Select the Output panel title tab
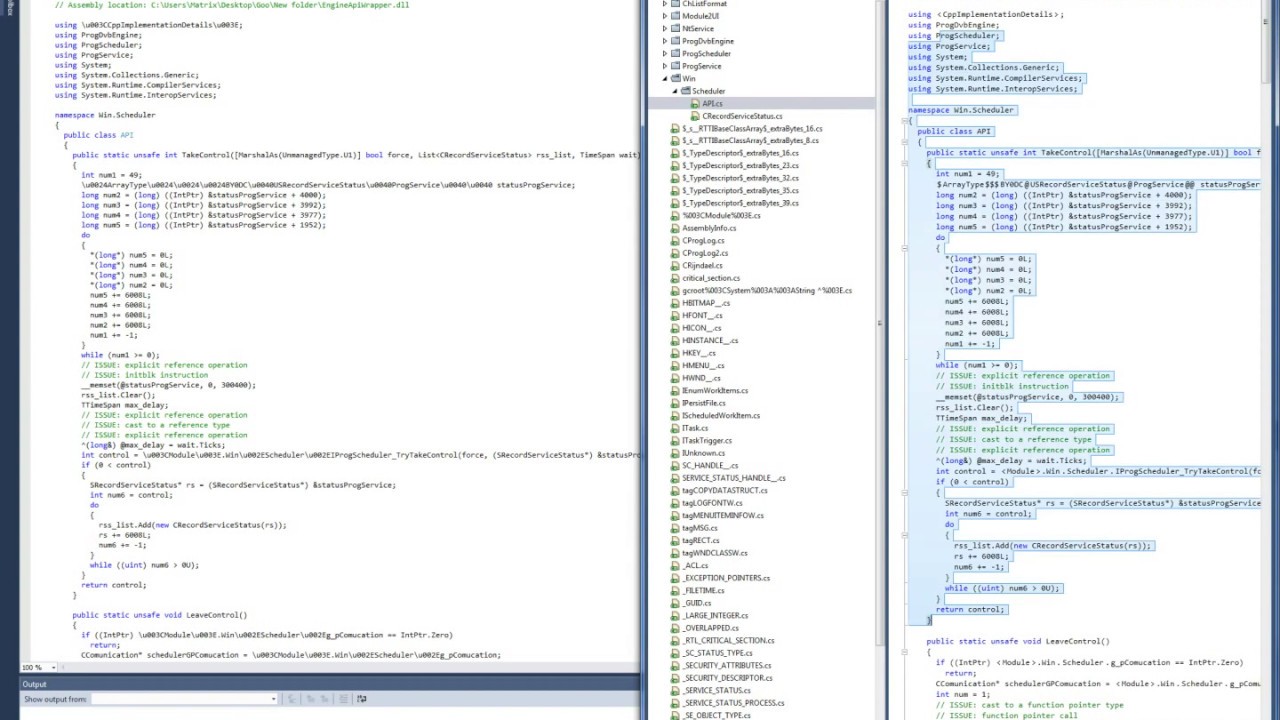 (x=35, y=685)
